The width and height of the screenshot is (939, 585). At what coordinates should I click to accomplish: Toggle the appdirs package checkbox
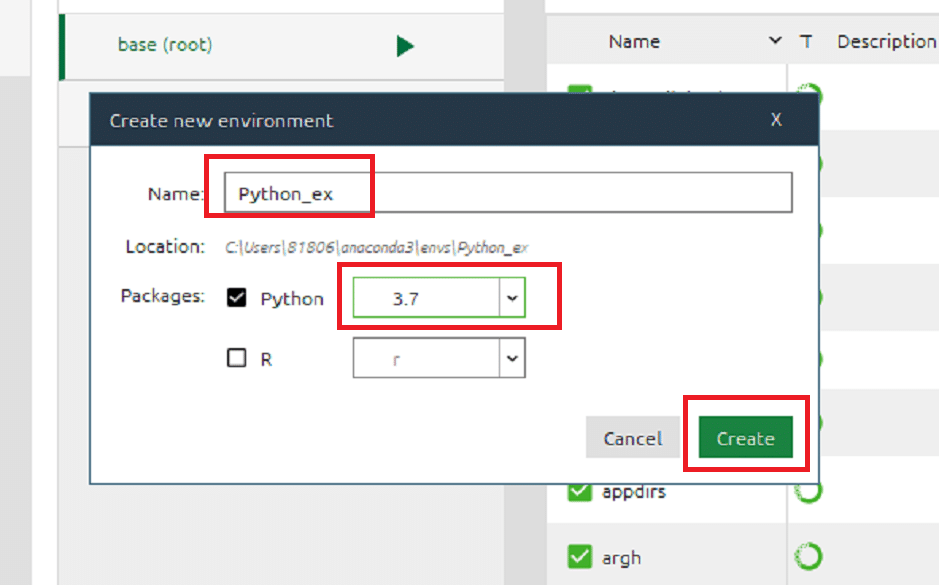[x=579, y=492]
